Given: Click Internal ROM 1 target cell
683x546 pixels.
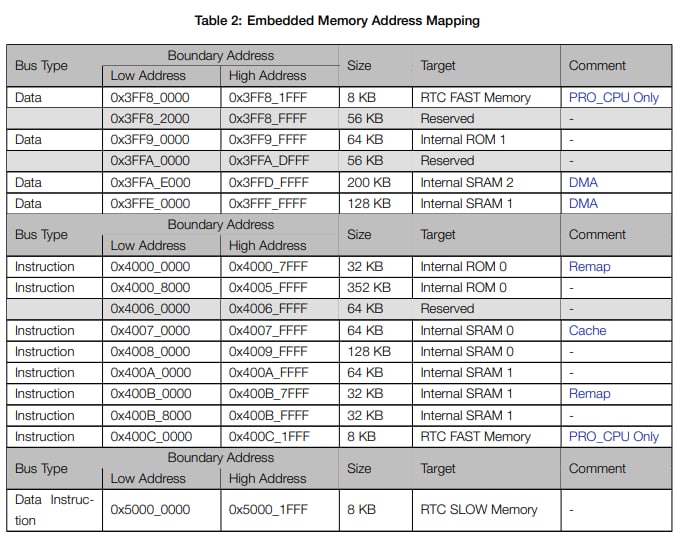Looking at the screenshot, I should [463, 140].
